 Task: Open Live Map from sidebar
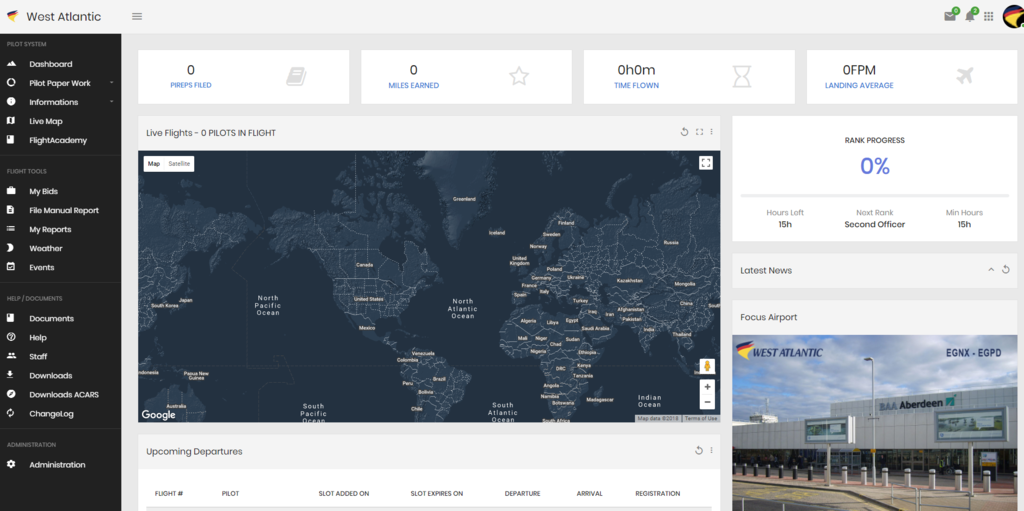click(x=46, y=121)
